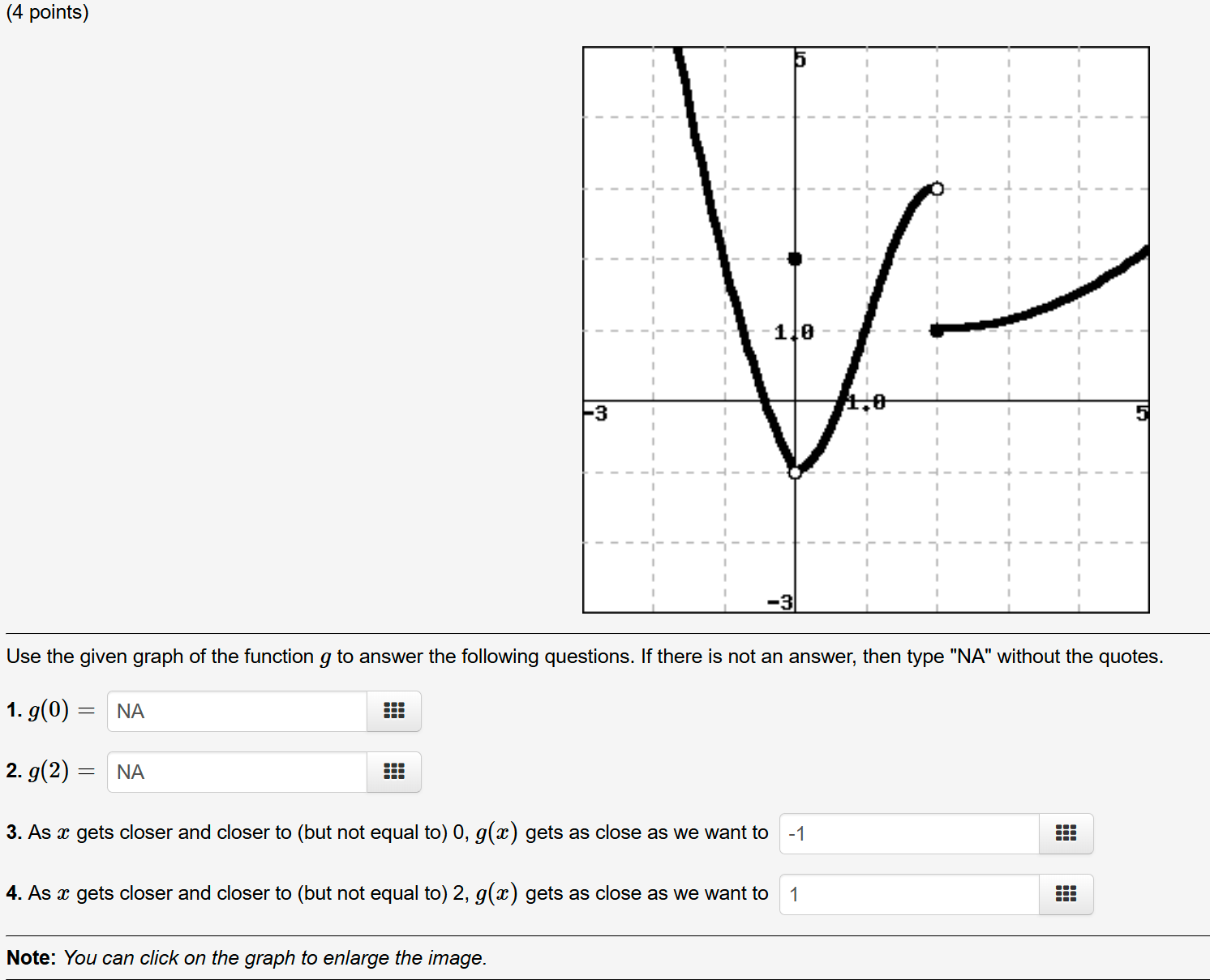Click the filled dot starting the right branch
Image resolution: width=1210 pixels, height=980 pixels.
937,330
